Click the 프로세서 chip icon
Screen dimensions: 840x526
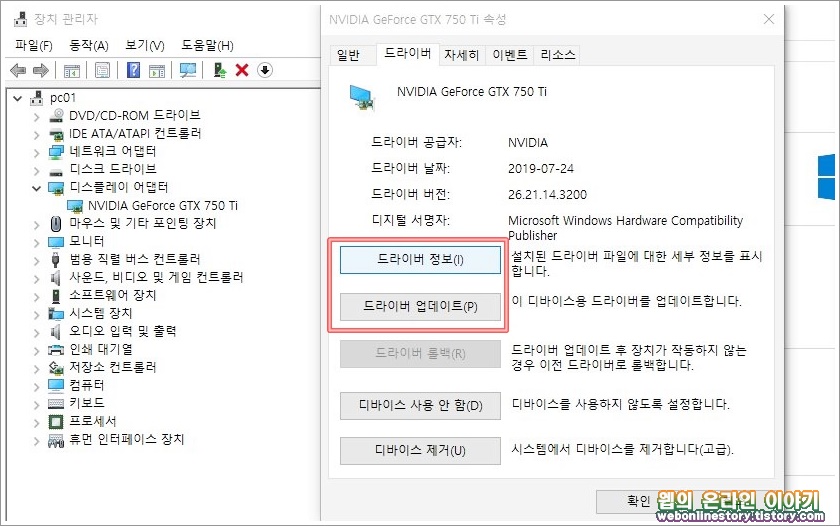click(56, 422)
